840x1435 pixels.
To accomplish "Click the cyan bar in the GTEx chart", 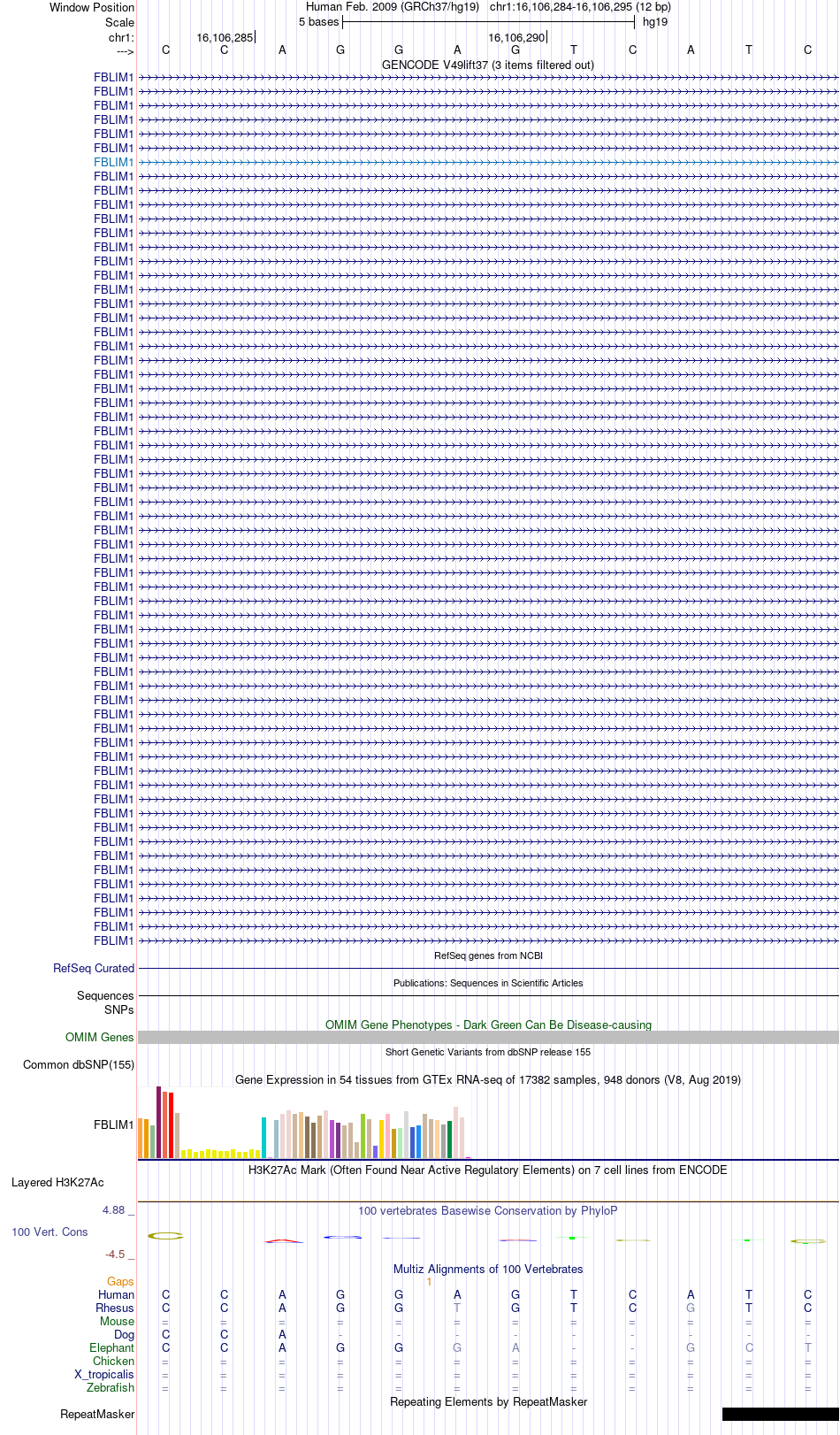I will 264,1138.
